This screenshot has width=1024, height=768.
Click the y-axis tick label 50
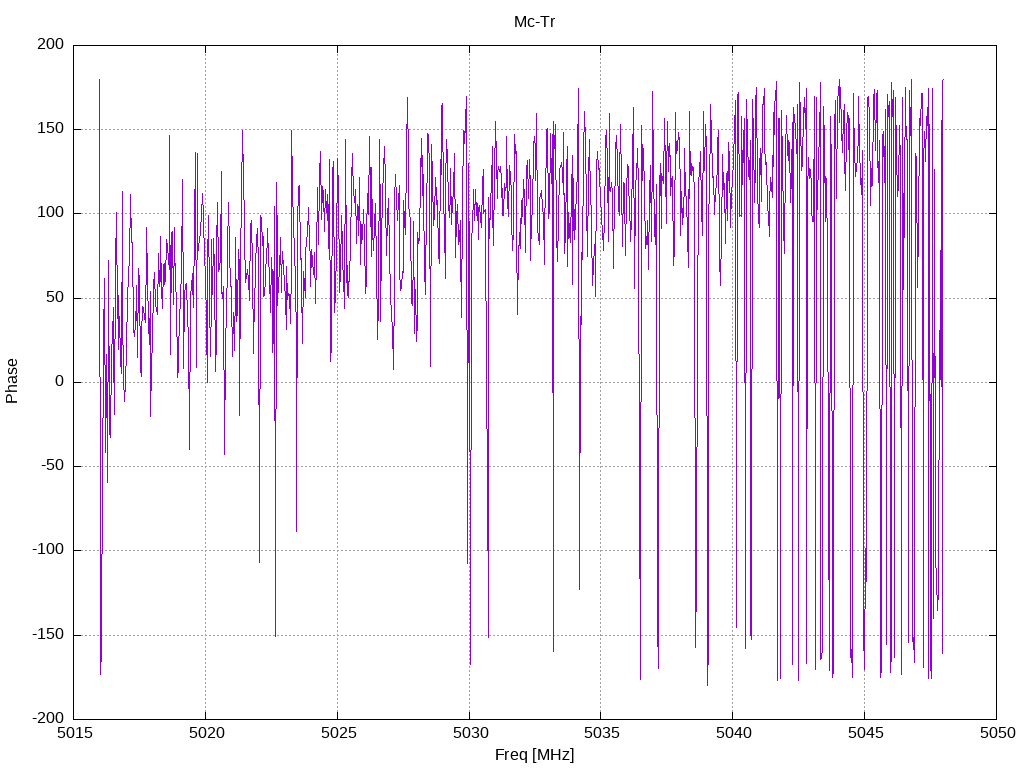(56, 297)
